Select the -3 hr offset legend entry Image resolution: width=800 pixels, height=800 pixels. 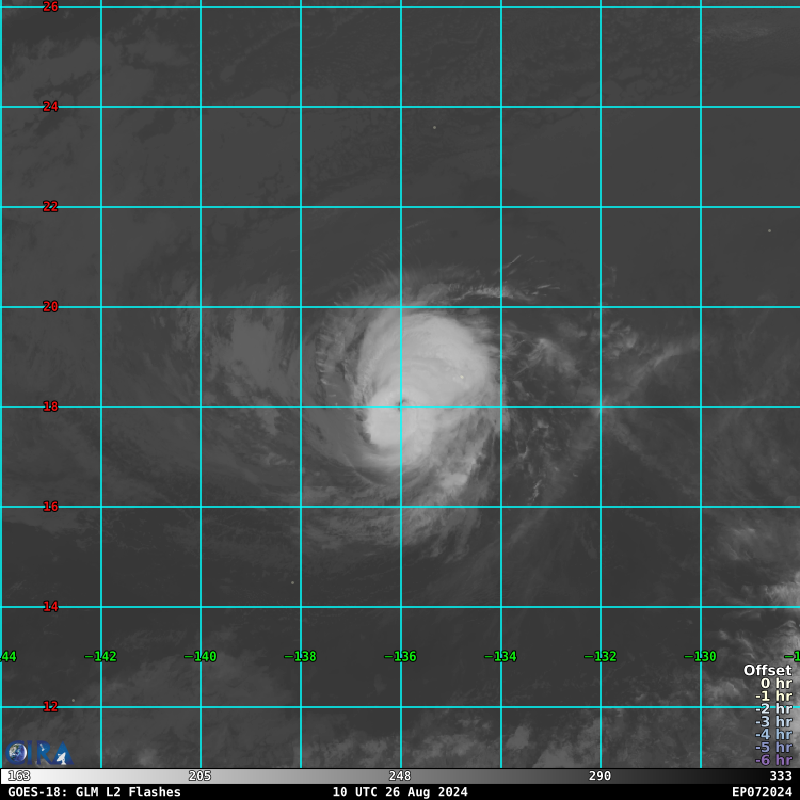tap(773, 722)
